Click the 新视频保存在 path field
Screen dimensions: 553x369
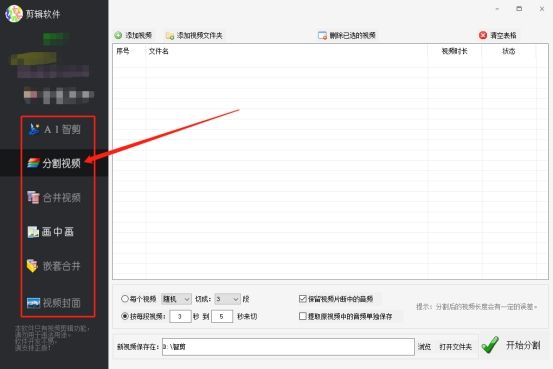click(x=288, y=347)
